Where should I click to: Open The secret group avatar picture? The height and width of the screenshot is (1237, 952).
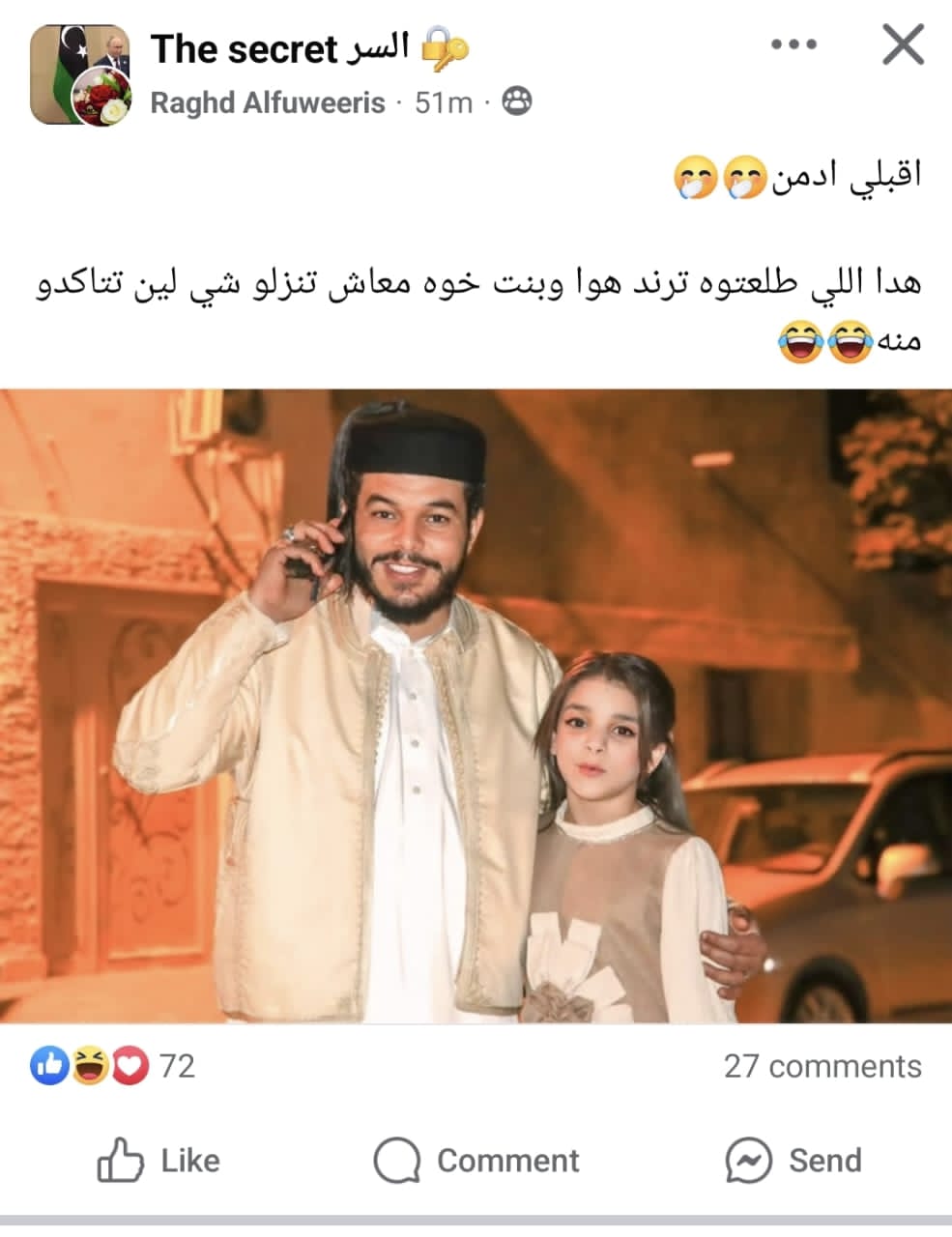79,74
